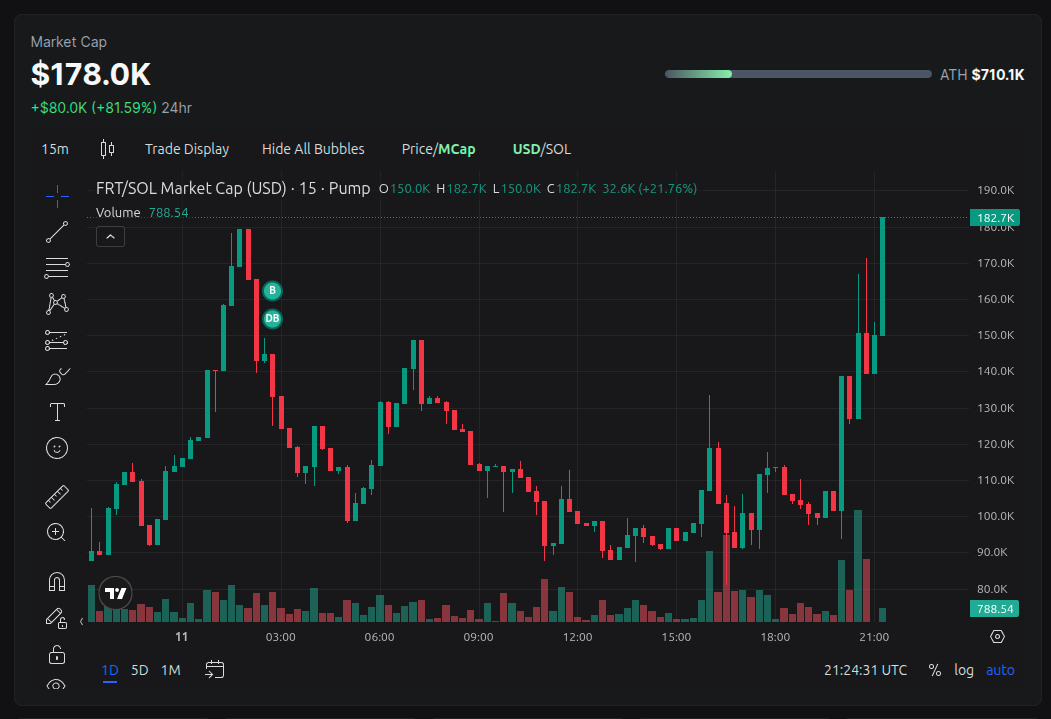Toggle Hide All Bubbles
Screen dimensions: 1051x719
[313, 148]
